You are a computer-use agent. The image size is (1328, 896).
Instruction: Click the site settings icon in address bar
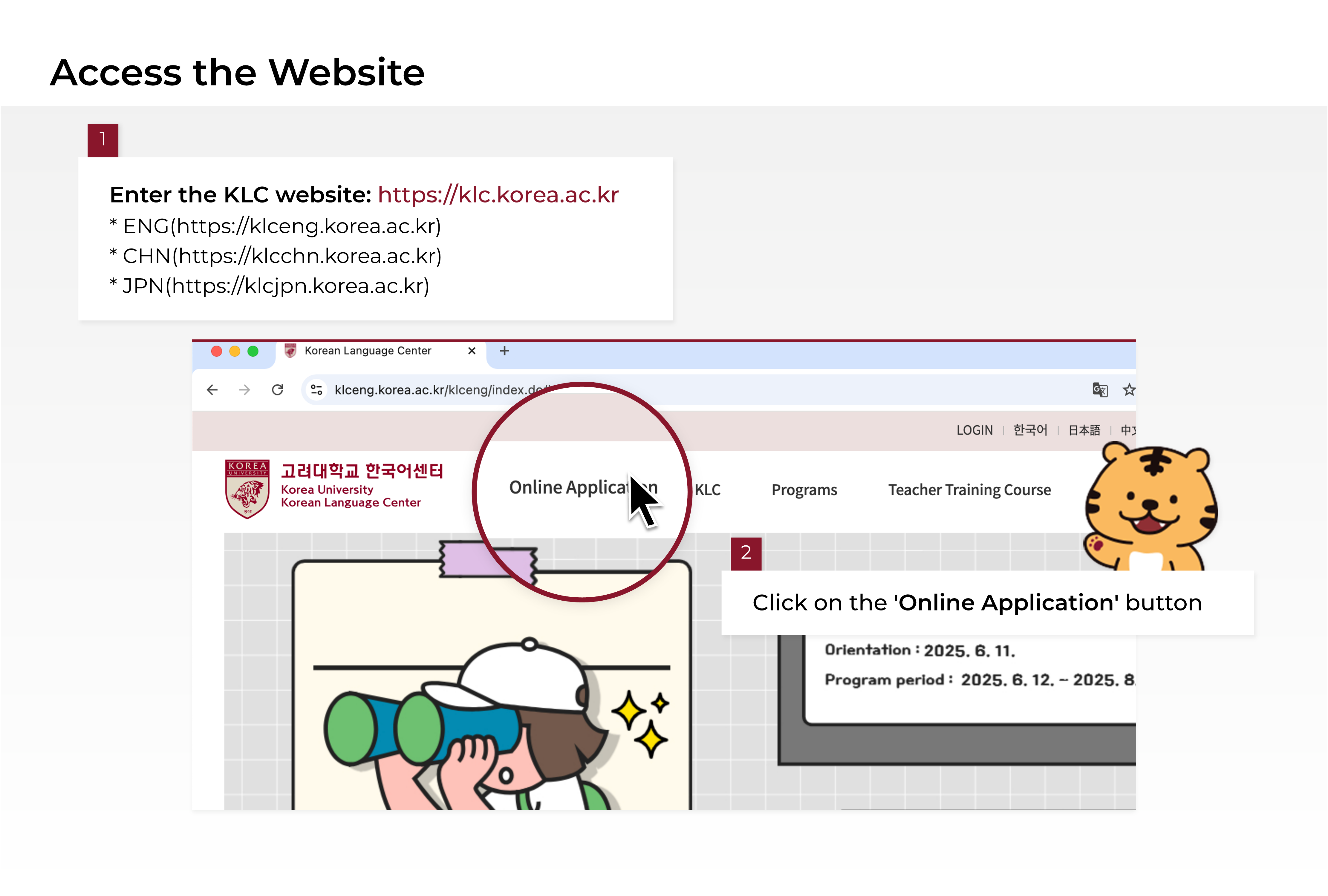(x=316, y=389)
